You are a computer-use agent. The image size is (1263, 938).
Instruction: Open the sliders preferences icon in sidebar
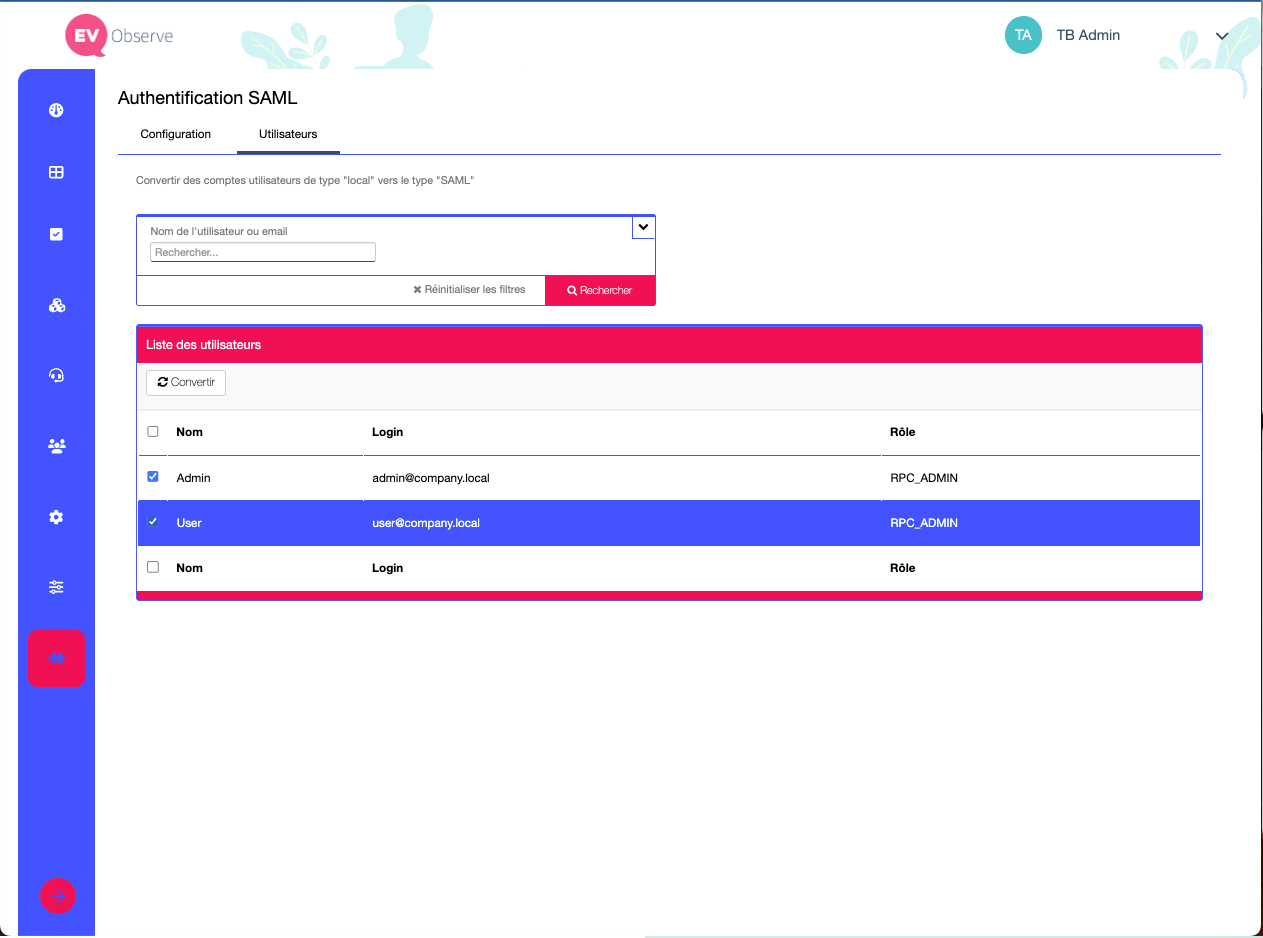click(x=56, y=587)
